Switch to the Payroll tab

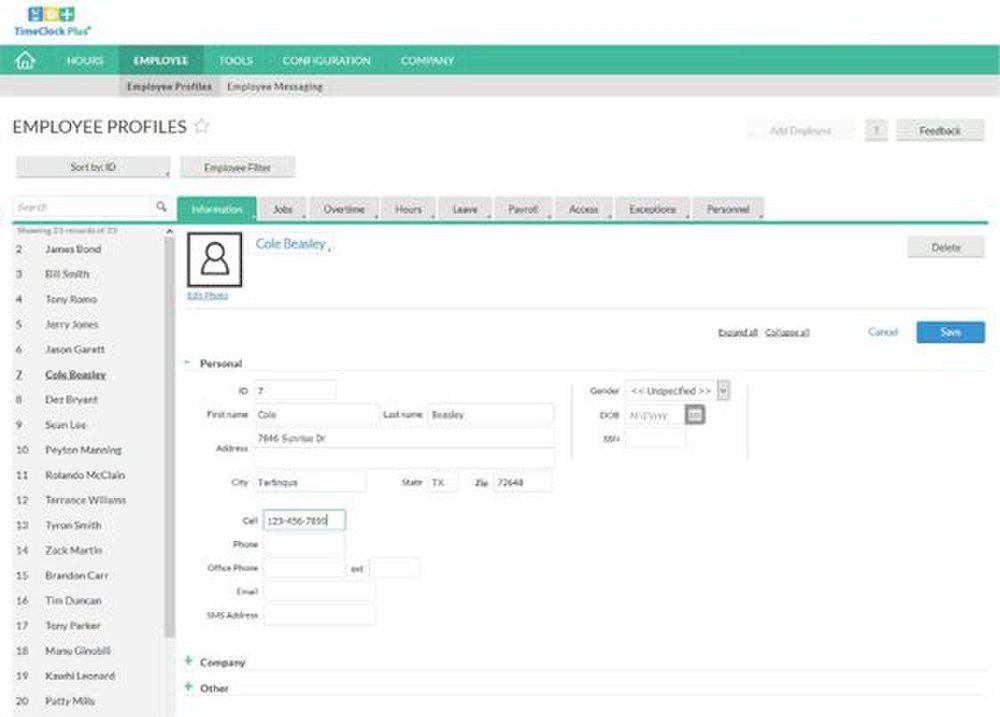click(523, 209)
